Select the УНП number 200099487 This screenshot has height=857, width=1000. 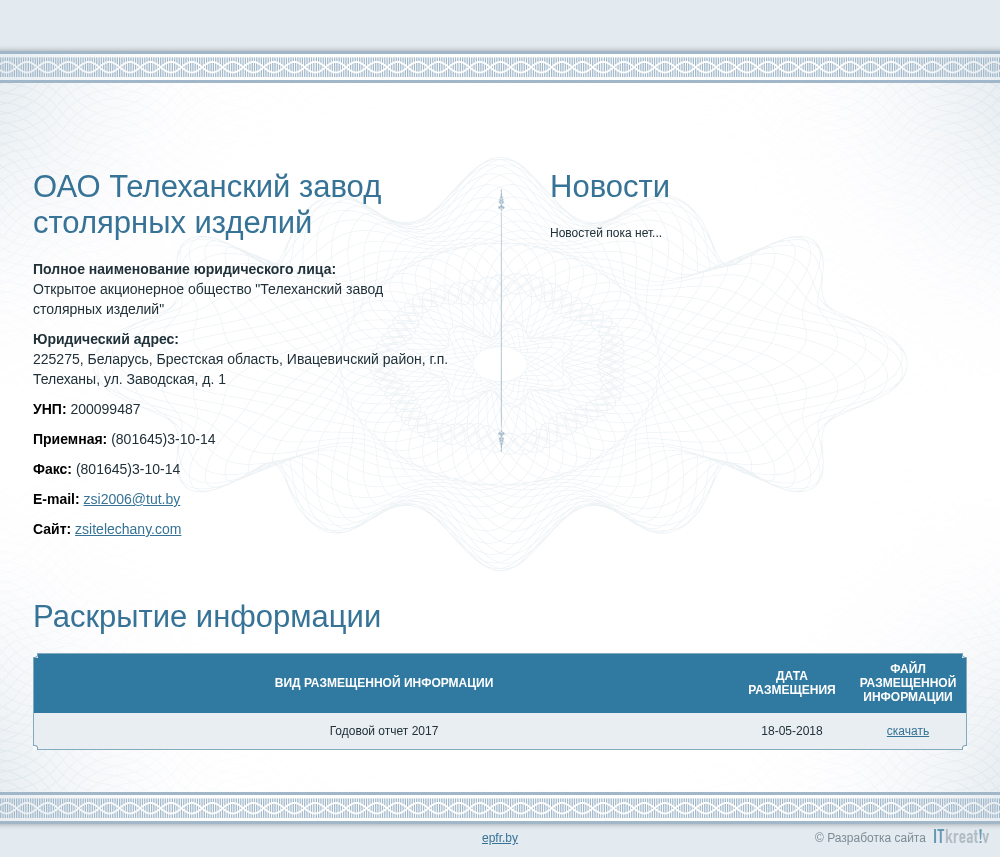[105, 409]
